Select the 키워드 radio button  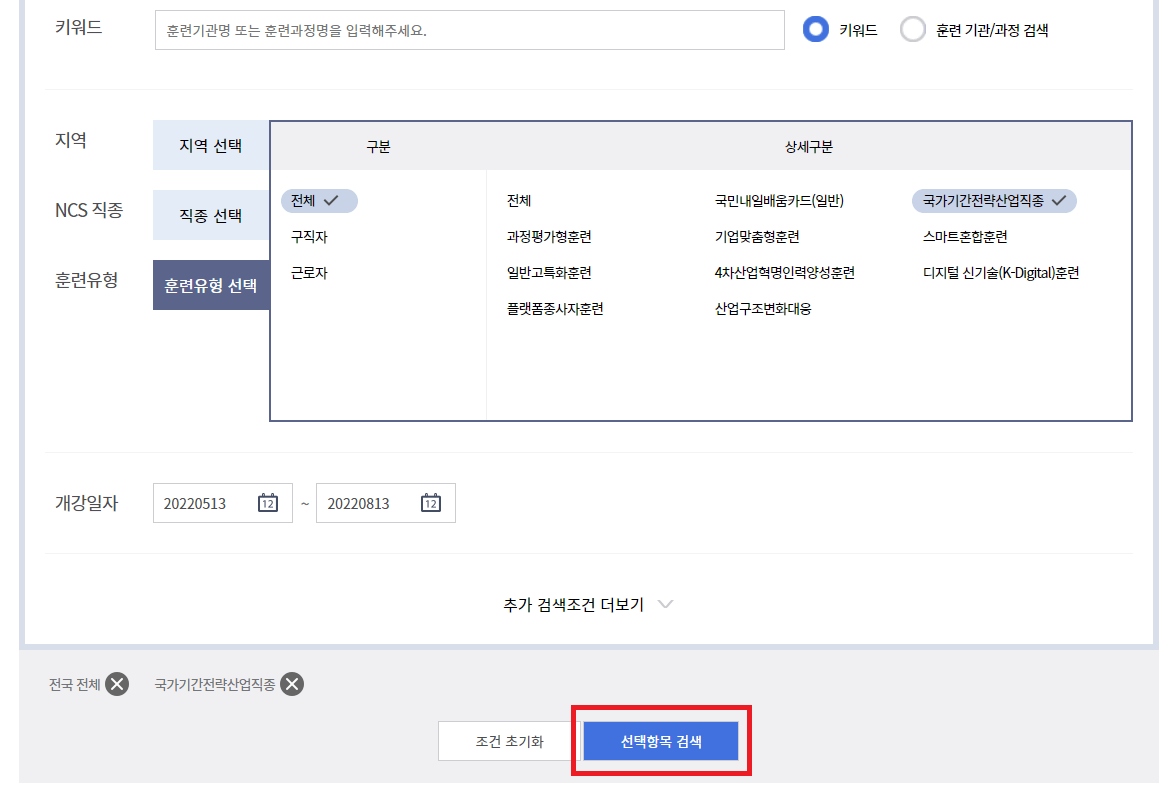pyautogui.click(x=816, y=29)
